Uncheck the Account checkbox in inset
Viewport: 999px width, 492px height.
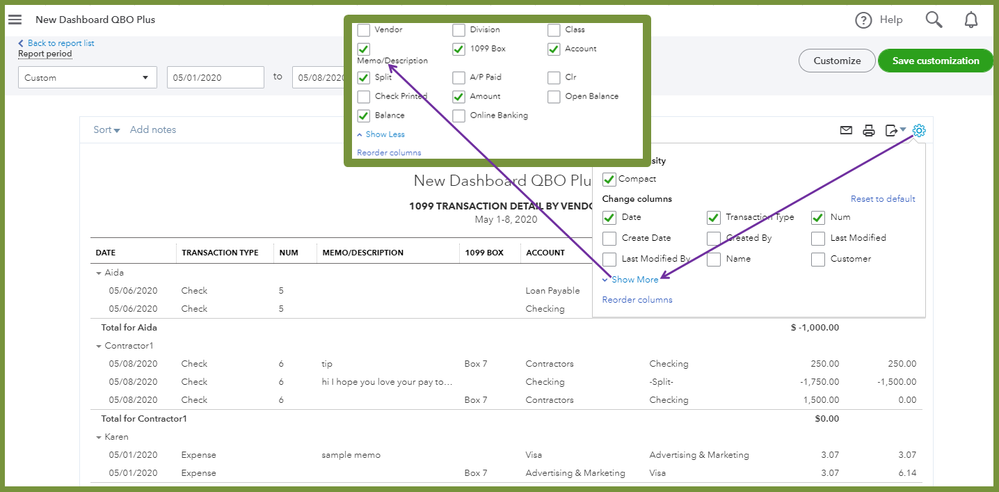point(554,49)
